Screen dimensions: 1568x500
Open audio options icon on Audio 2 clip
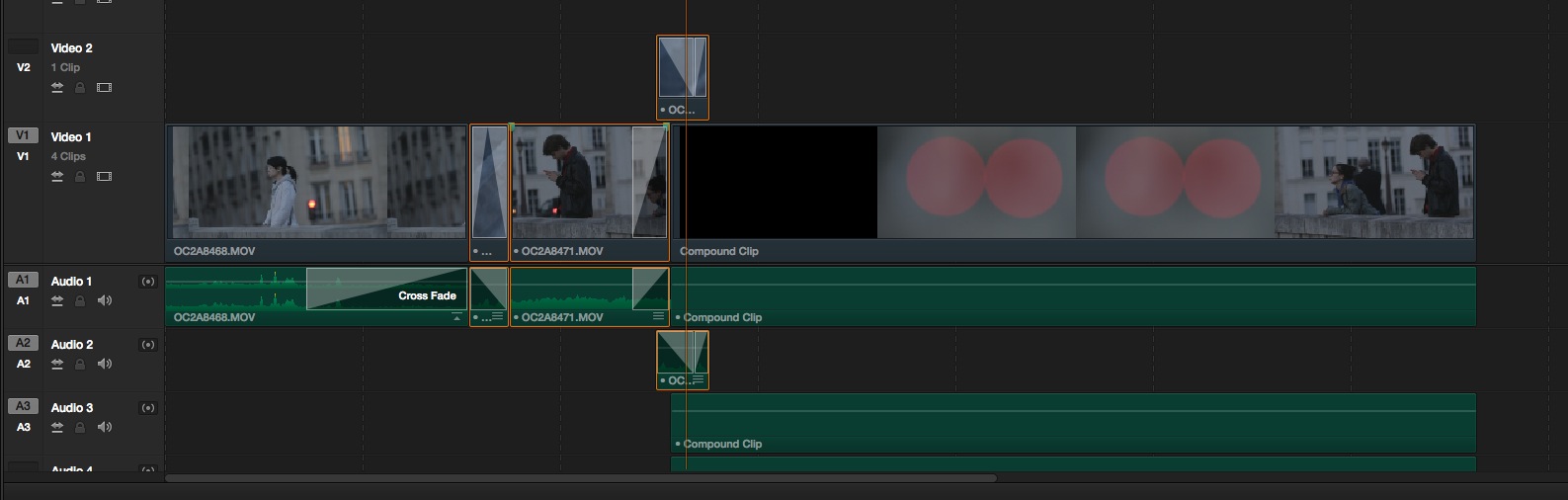[699, 379]
